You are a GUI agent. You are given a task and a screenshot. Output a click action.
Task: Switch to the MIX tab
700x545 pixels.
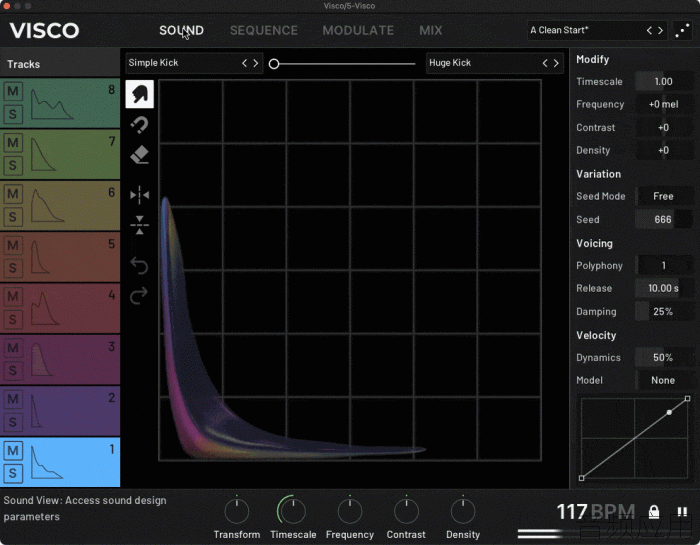[430, 30]
